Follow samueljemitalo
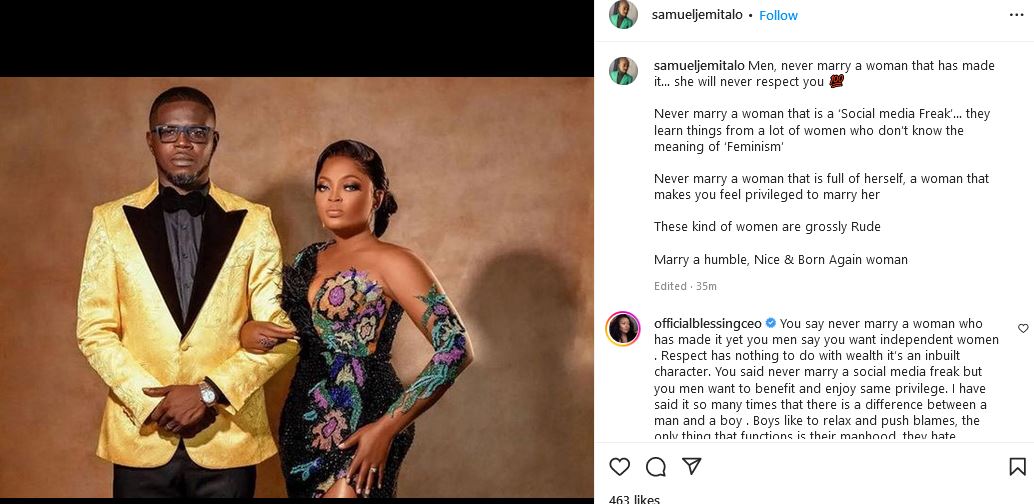The height and width of the screenshot is (504, 1034). (x=778, y=15)
